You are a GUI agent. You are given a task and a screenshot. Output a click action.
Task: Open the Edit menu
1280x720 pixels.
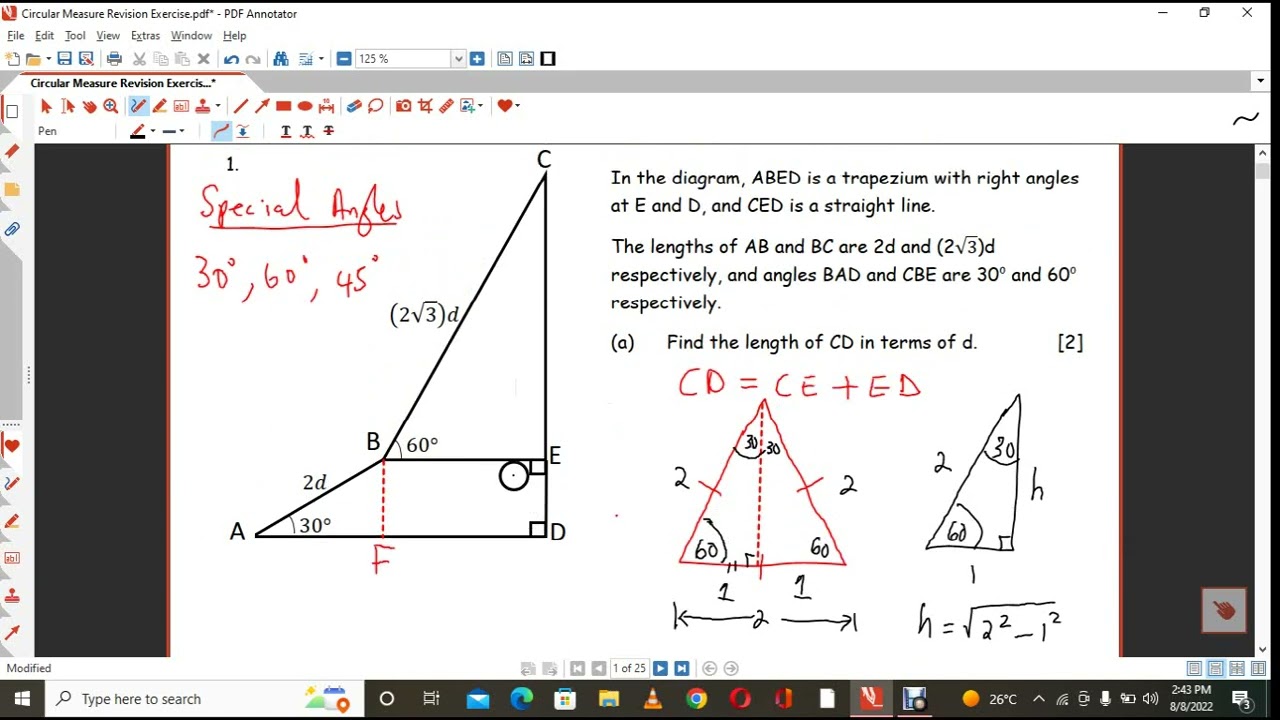pyautogui.click(x=45, y=35)
